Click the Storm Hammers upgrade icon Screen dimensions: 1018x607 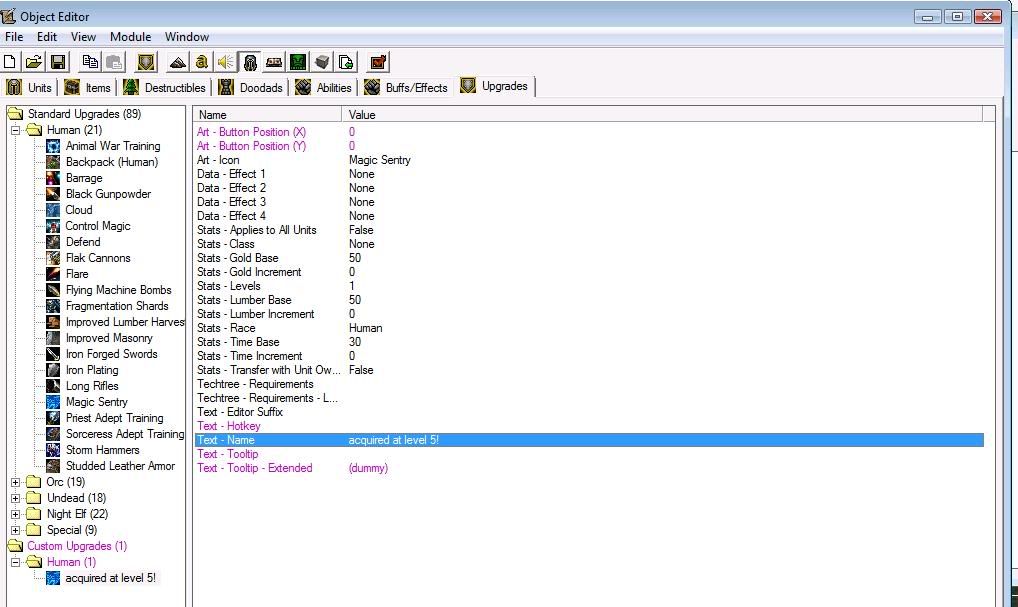53,450
